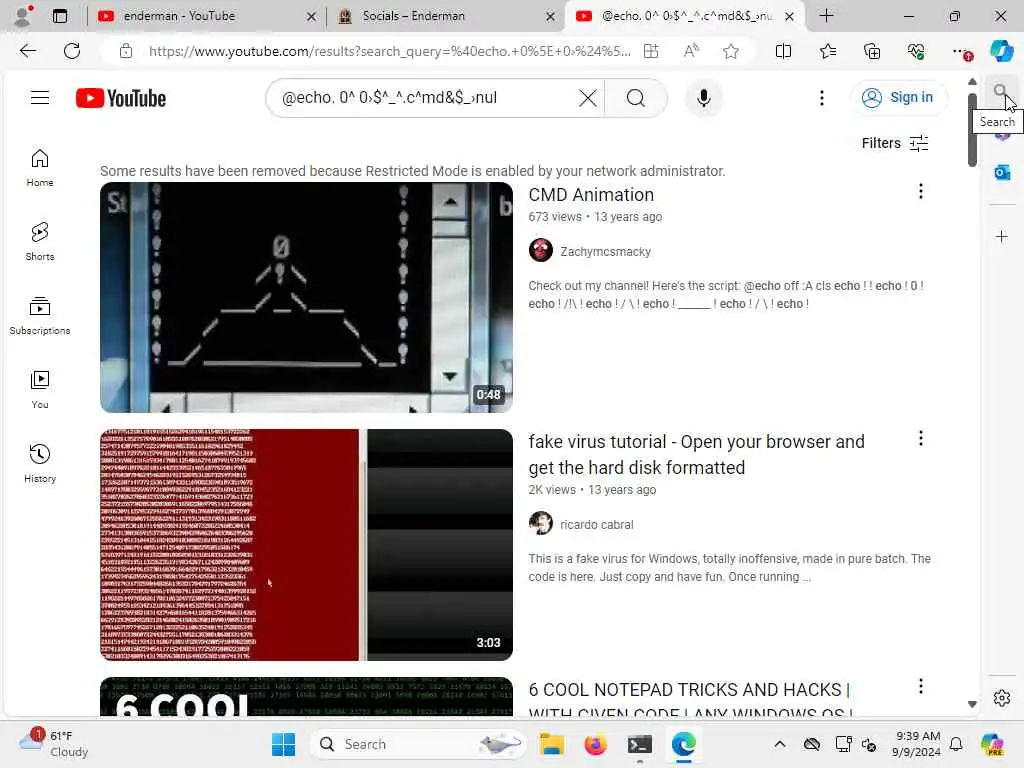
Task: Click the page scrollbar down arrow
Action: [972, 704]
